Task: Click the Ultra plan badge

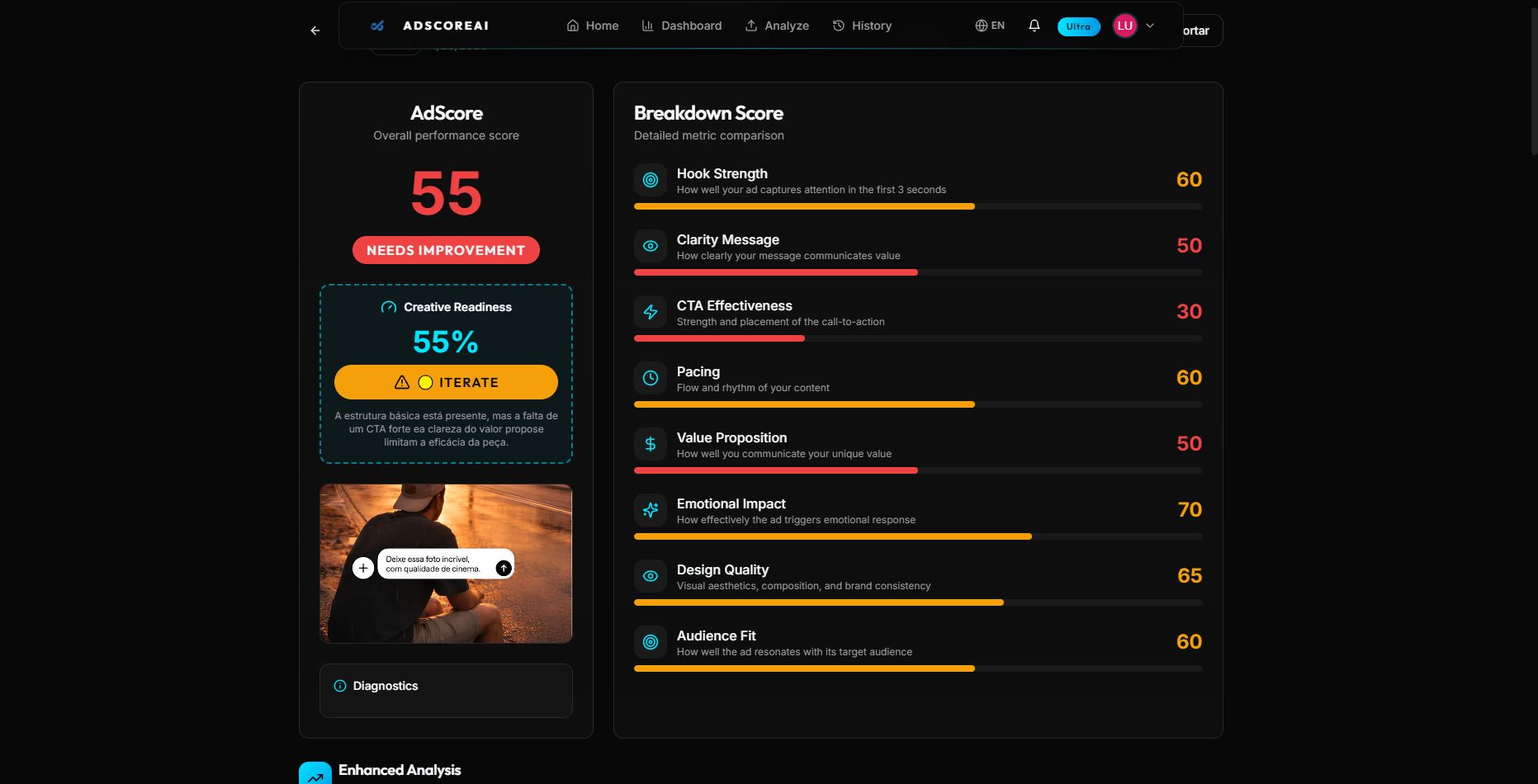Action: pos(1078,26)
